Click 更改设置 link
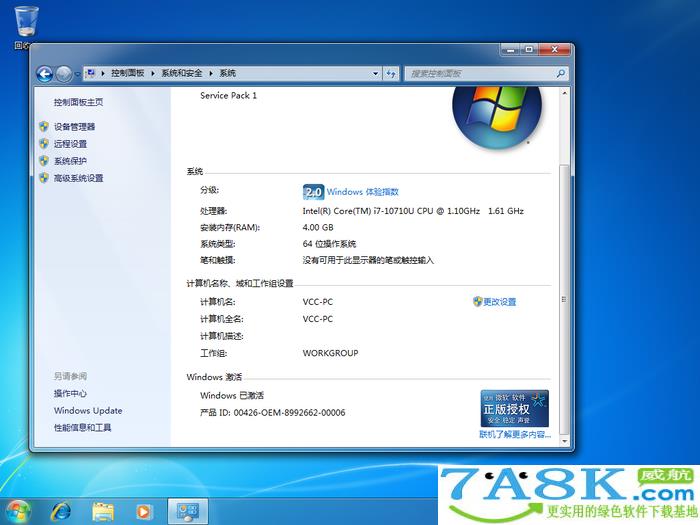This screenshot has height=525, width=700. tap(500, 302)
